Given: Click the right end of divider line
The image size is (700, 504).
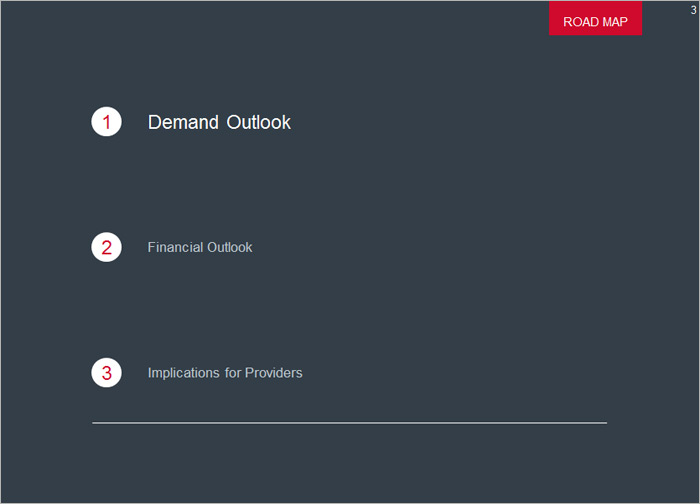Looking at the screenshot, I should click(x=604, y=423).
